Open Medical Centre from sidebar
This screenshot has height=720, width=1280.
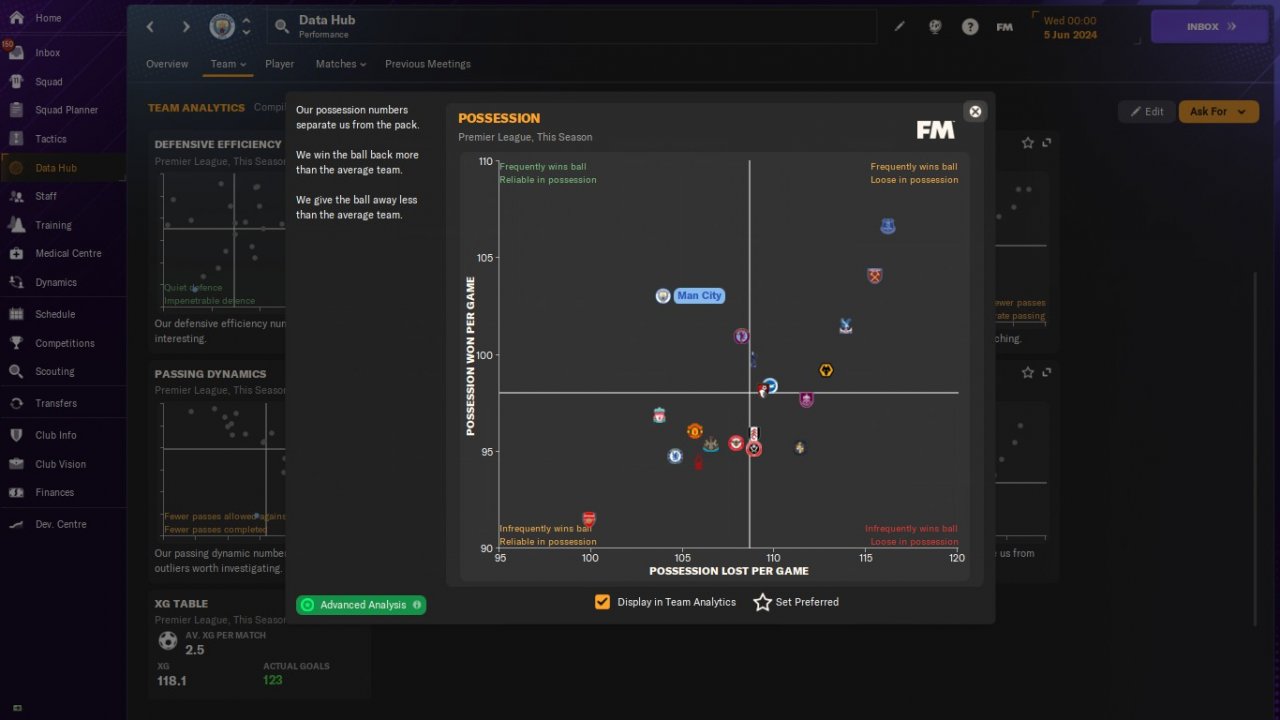pyautogui.click(x=68, y=253)
